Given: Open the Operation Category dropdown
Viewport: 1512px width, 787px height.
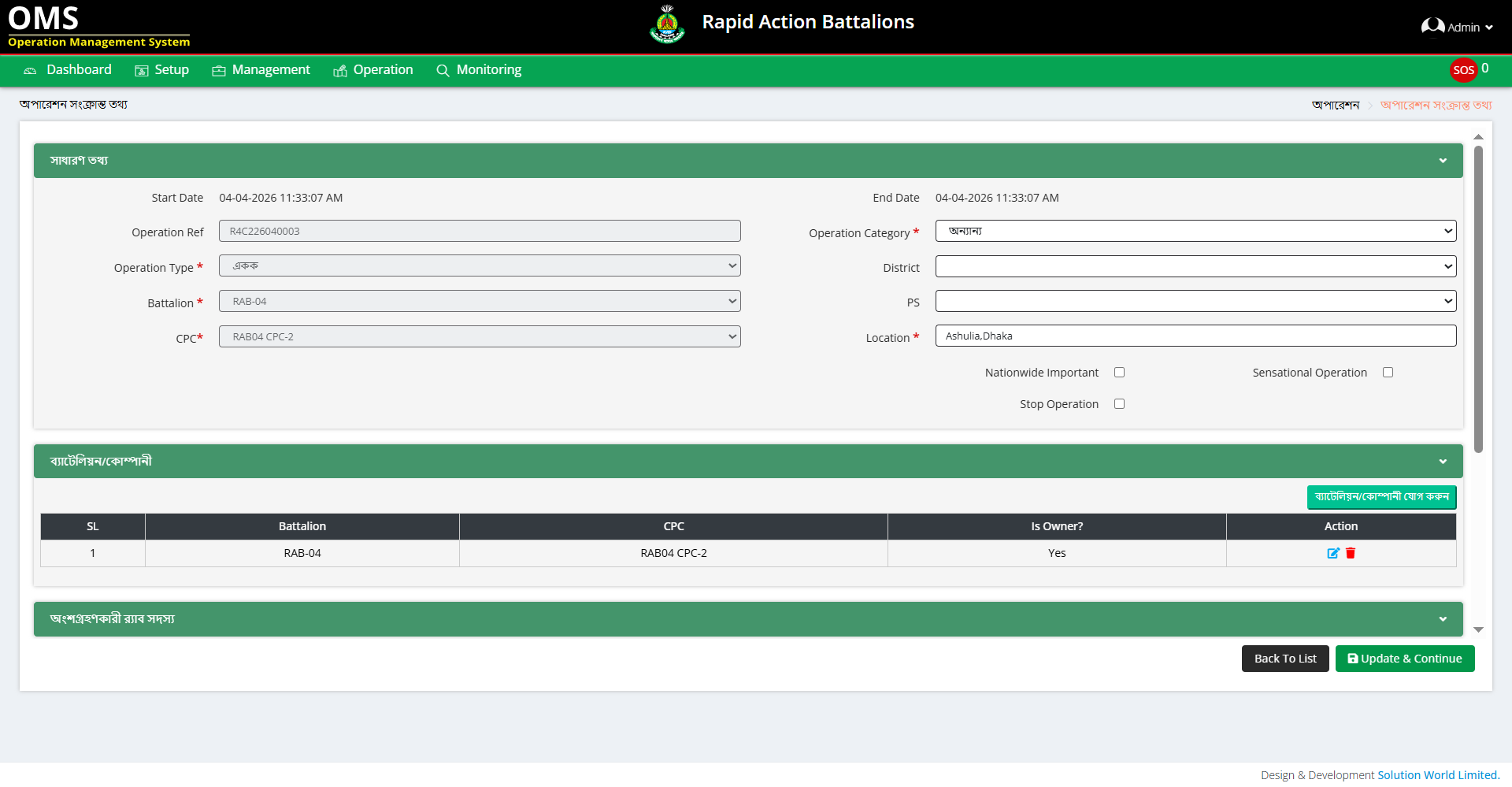Looking at the screenshot, I should point(1195,232).
